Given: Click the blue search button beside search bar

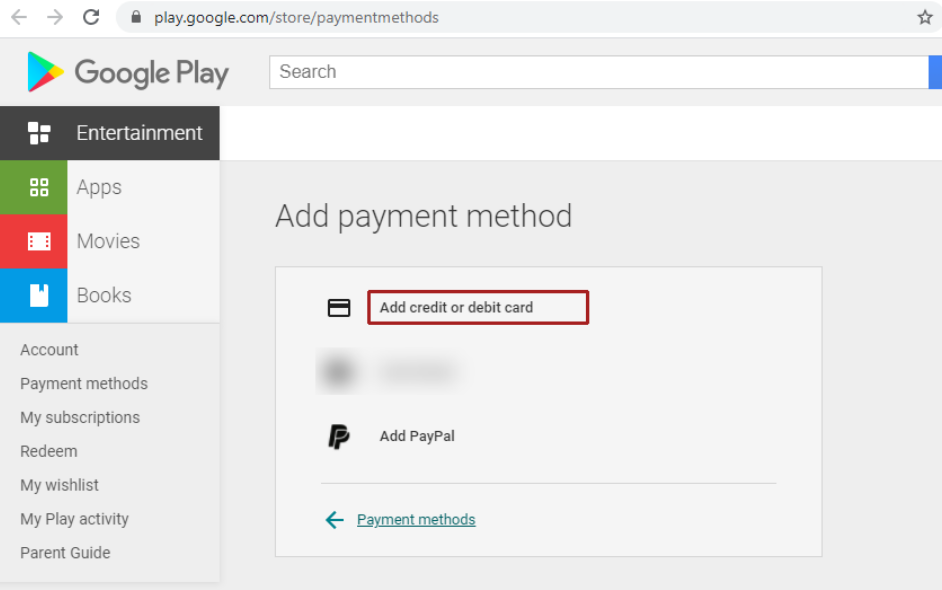Looking at the screenshot, I should click(x=936, y=72).
